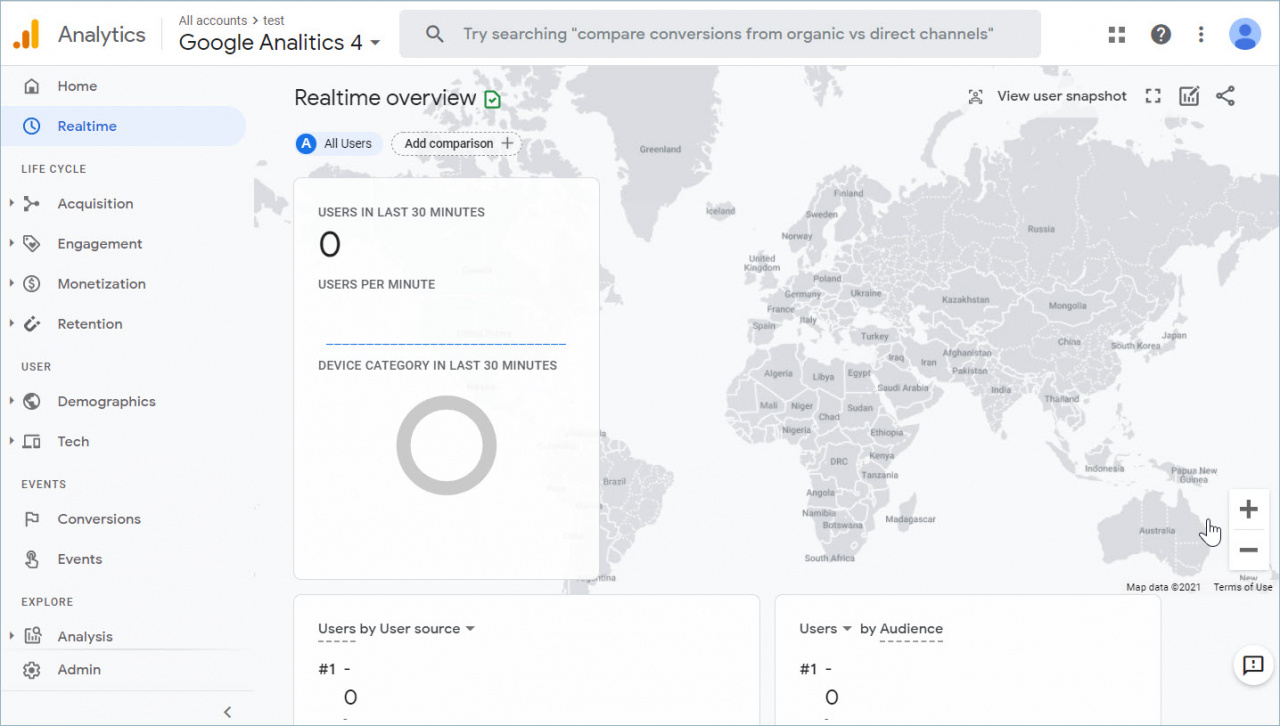The height and width of the screenshot is (726, 1280).
Task: Click the Demographics globe icon
Action: pos(32,402)
